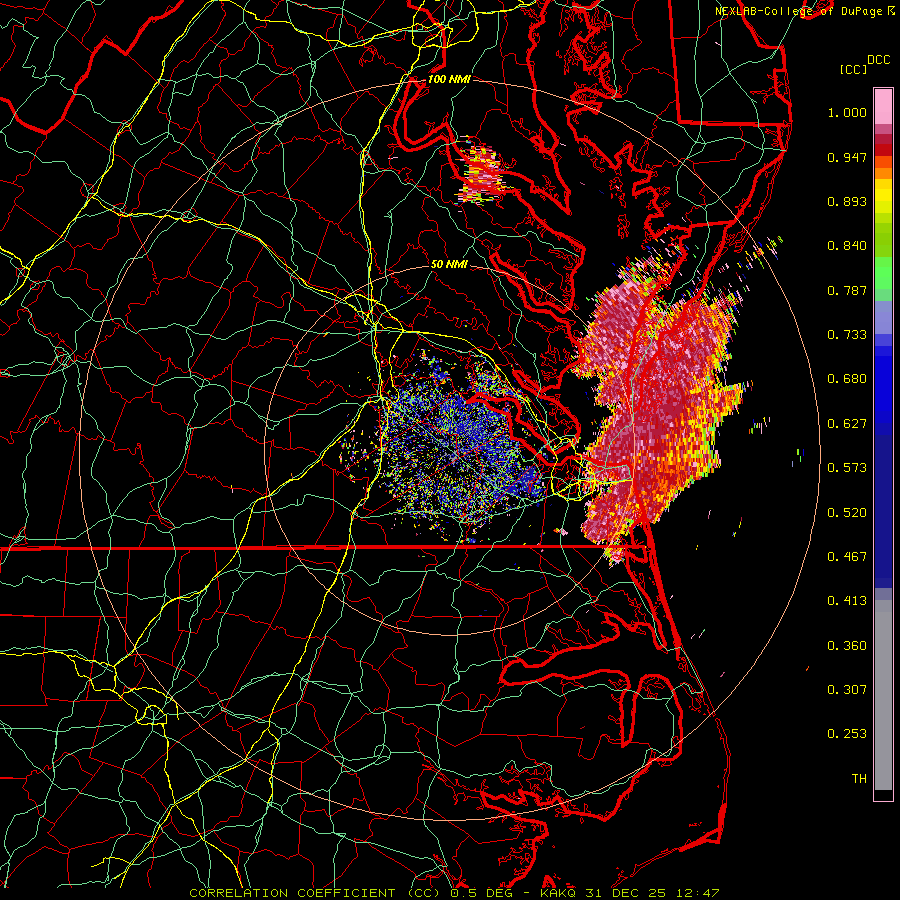Select the 0.520 legend value

point(847,513)
